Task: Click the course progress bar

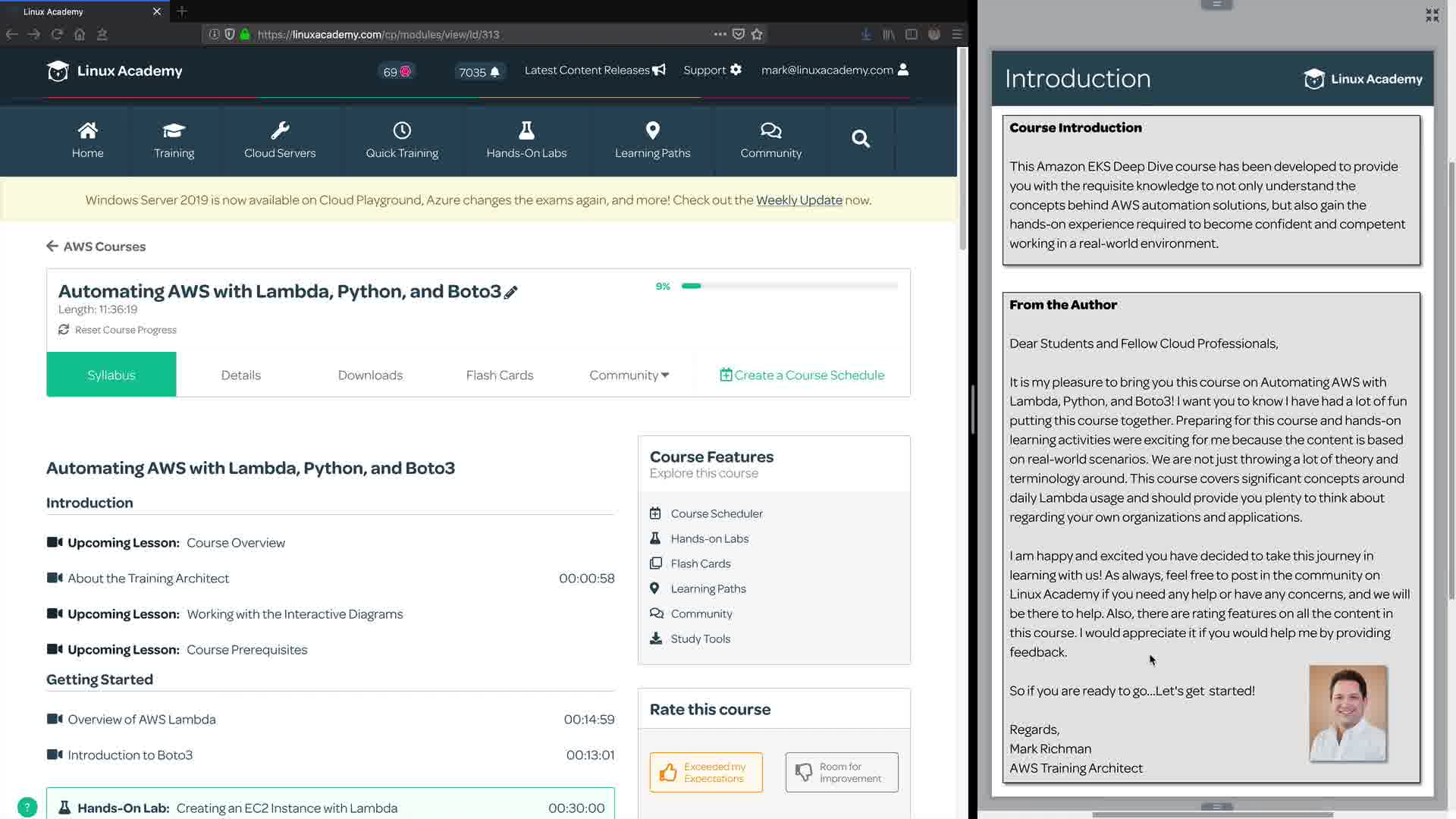Action: click(789, 286)
